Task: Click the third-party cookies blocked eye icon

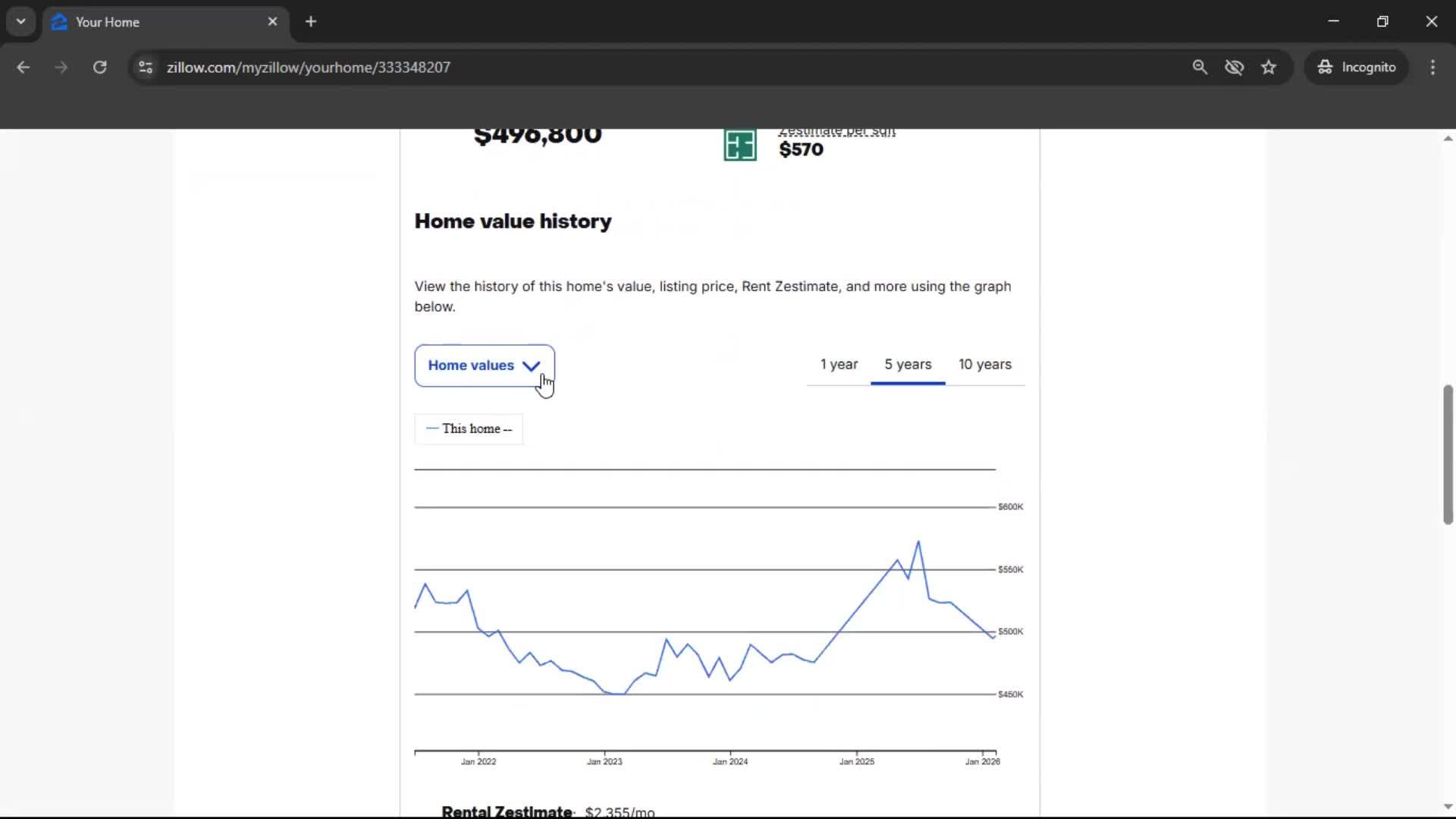Action: [1234, 67]
